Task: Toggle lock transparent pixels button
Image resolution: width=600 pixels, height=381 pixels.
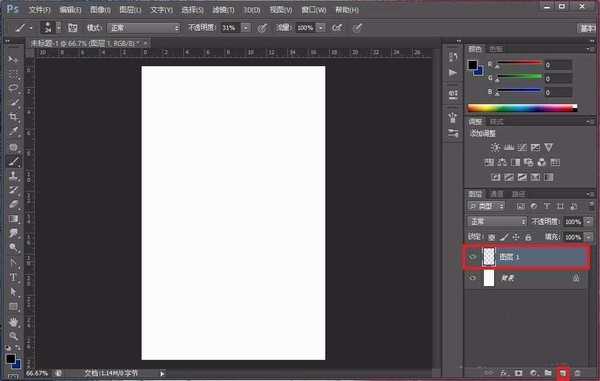Action: 492,237
